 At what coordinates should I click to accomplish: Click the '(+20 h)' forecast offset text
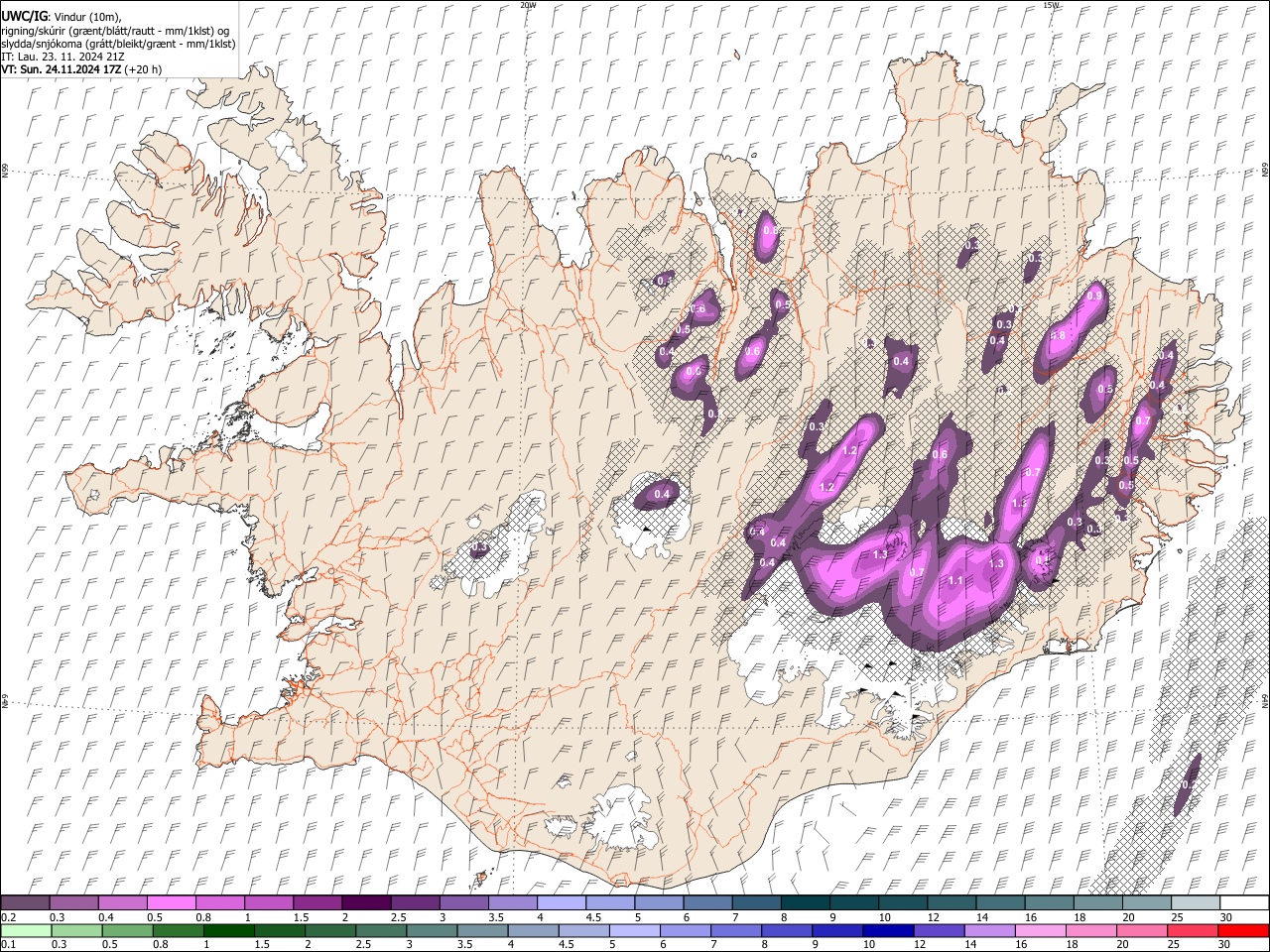tap(144, 70)
